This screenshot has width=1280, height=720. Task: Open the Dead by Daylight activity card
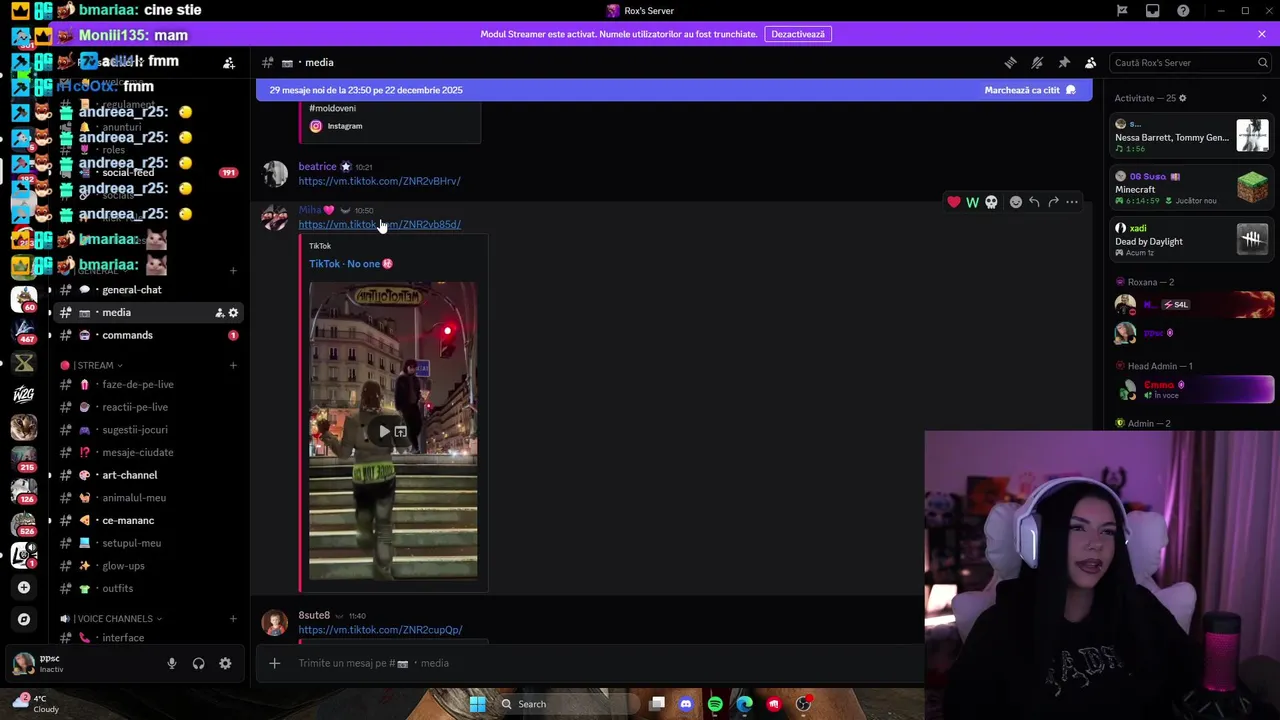click(x=1192, y=240)
